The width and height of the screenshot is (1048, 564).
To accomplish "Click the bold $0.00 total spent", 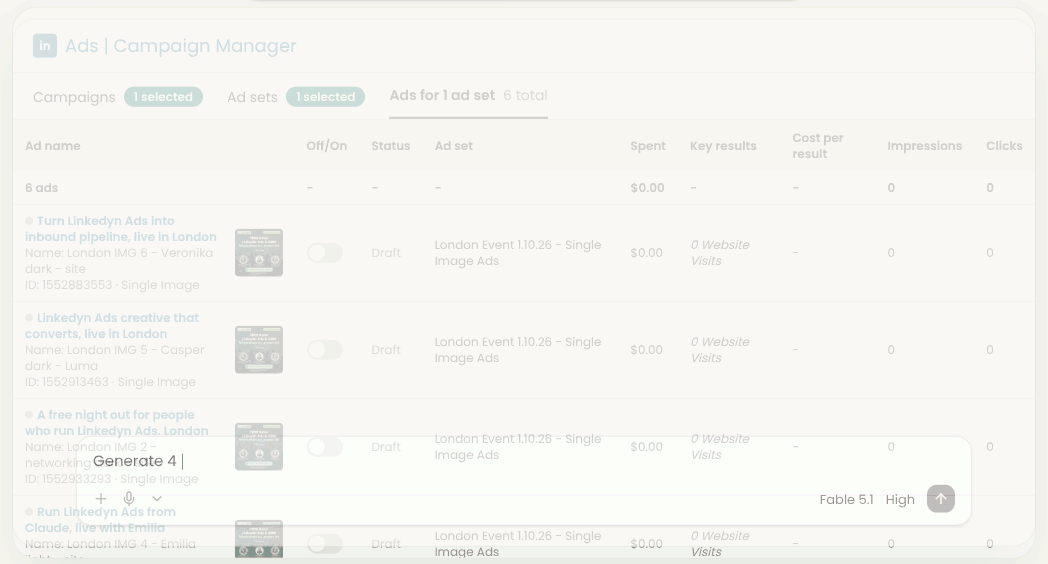I will tap(647, 188).
